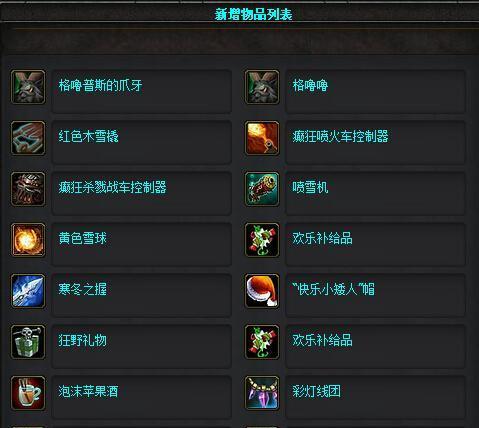Screen dimensions: 479x428
Task: Click the 寒冬之握 ice blade icon
Action: 28,291
